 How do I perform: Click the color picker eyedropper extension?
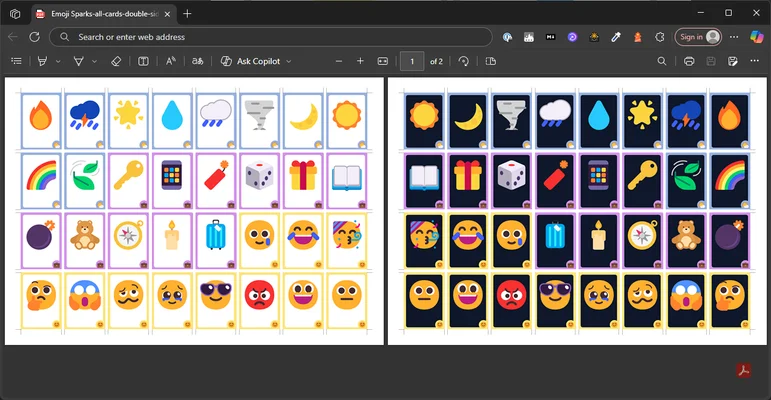pyautogui.click(x=616, y=37)
